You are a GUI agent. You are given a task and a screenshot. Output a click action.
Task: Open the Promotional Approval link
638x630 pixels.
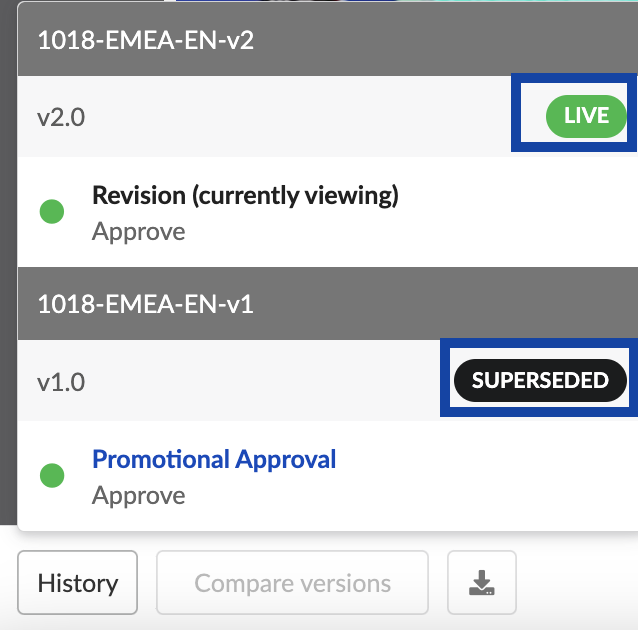(214, 460)
